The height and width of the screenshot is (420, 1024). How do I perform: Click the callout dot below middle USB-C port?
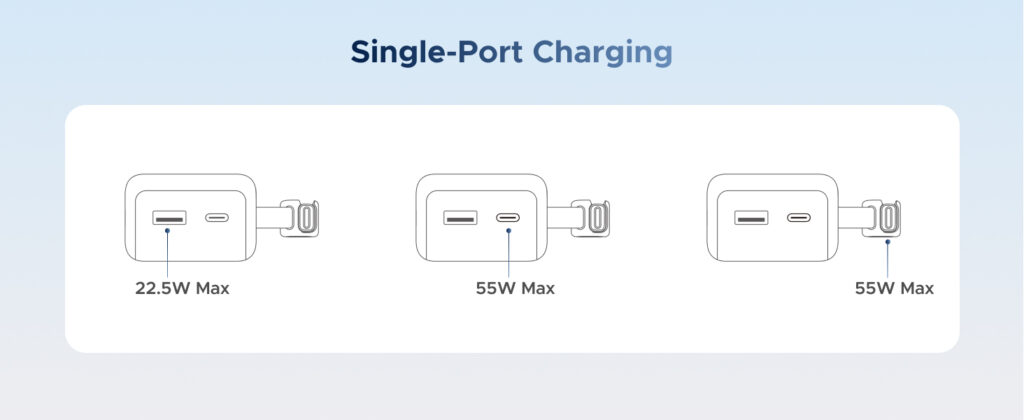pyautogui.click(x=509, y=231)
